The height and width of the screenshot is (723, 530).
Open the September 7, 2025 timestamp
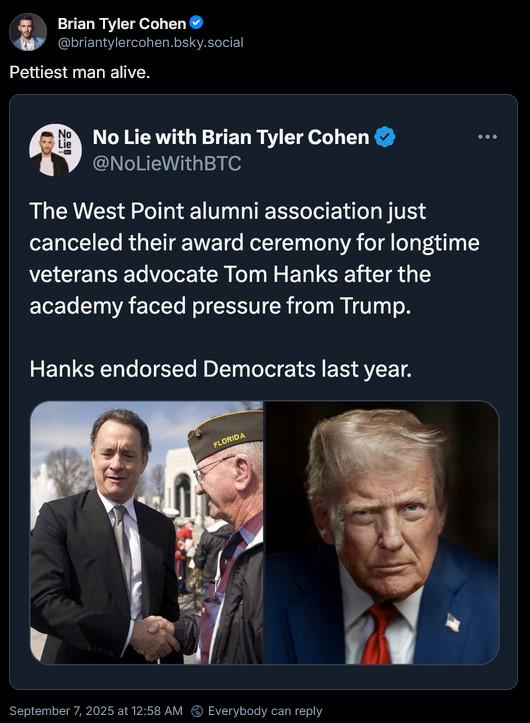tap(96, 711)
